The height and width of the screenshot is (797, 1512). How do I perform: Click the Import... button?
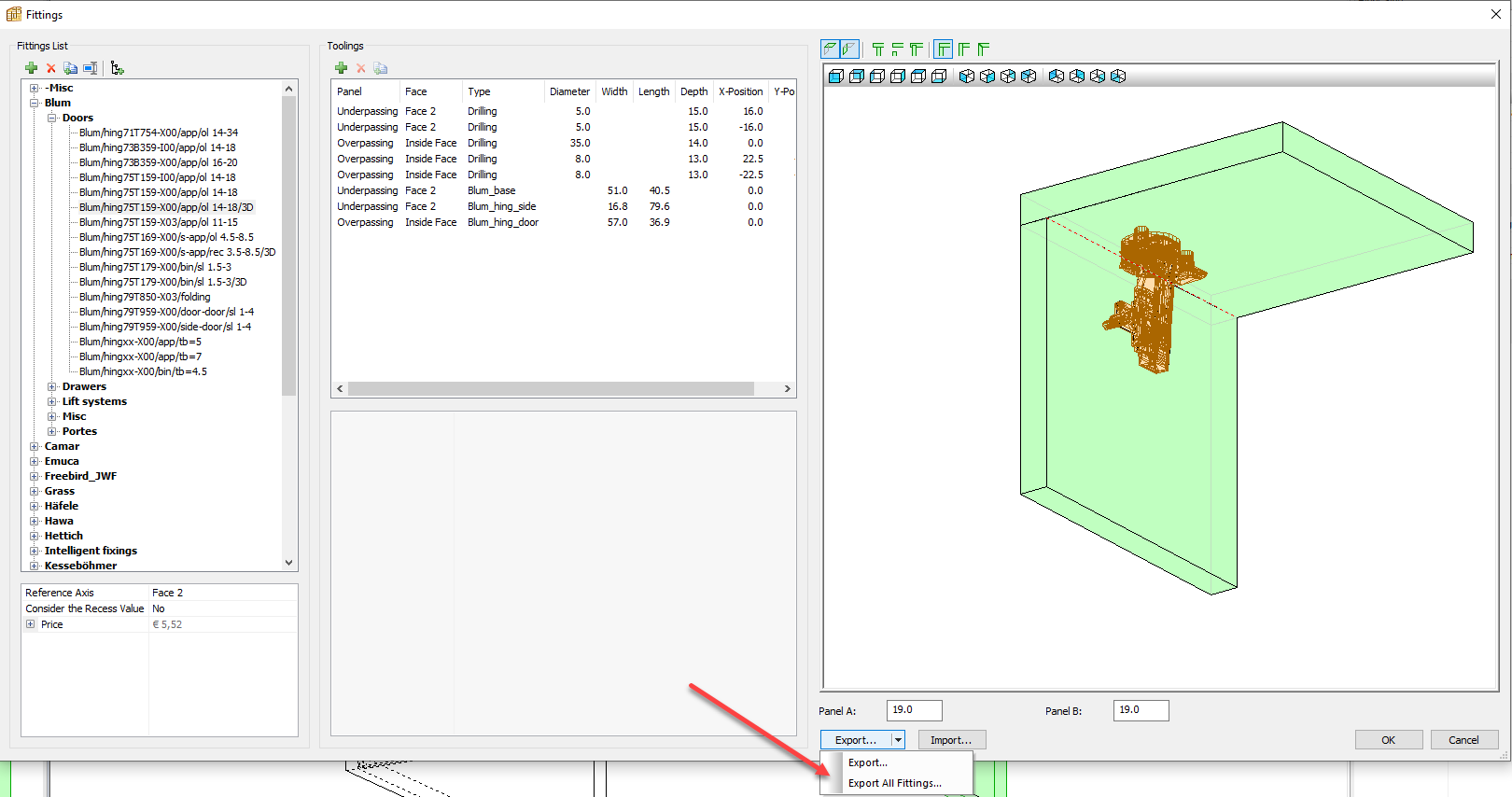951,740
